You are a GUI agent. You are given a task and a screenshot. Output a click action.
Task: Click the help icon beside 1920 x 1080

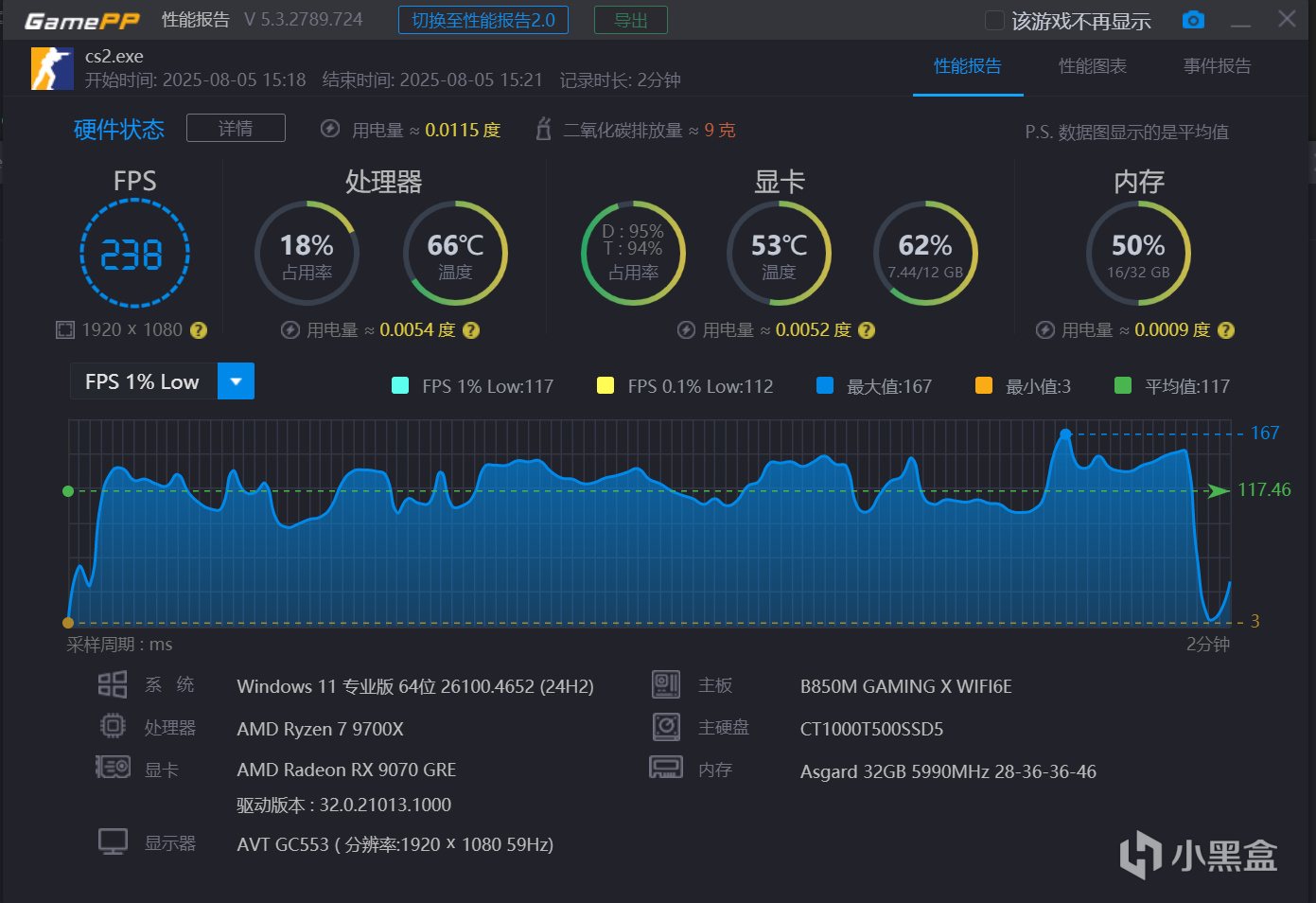point(199,330)
